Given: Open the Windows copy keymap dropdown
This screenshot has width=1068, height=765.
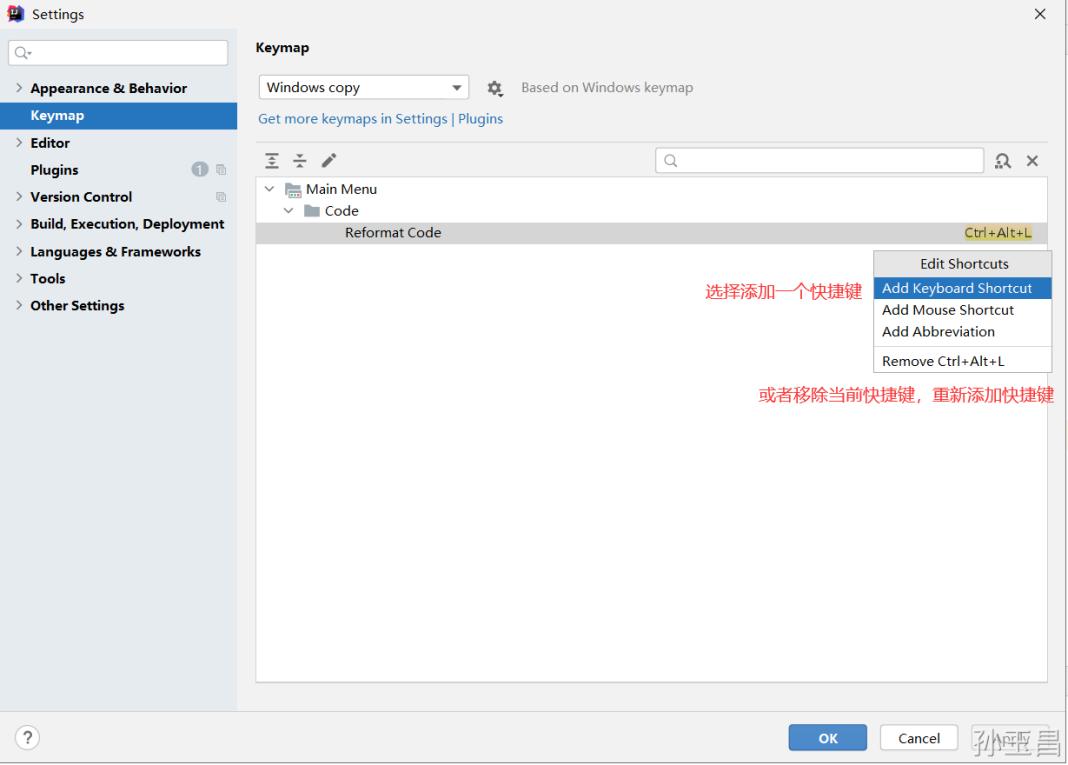Looking at the screenshot, I should (365, 87).
